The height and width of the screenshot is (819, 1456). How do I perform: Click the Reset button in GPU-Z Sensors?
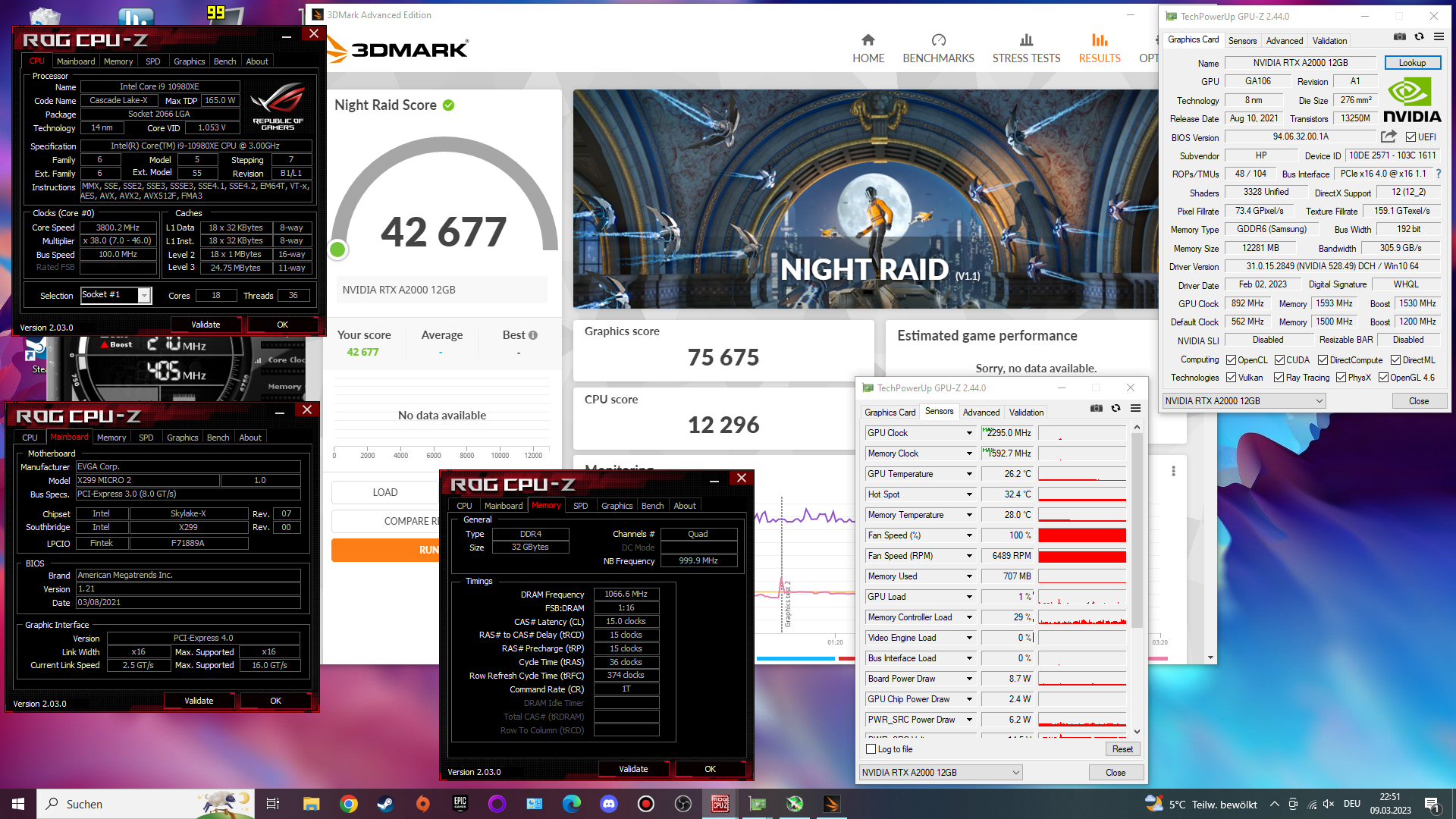tap(1122, 749)
